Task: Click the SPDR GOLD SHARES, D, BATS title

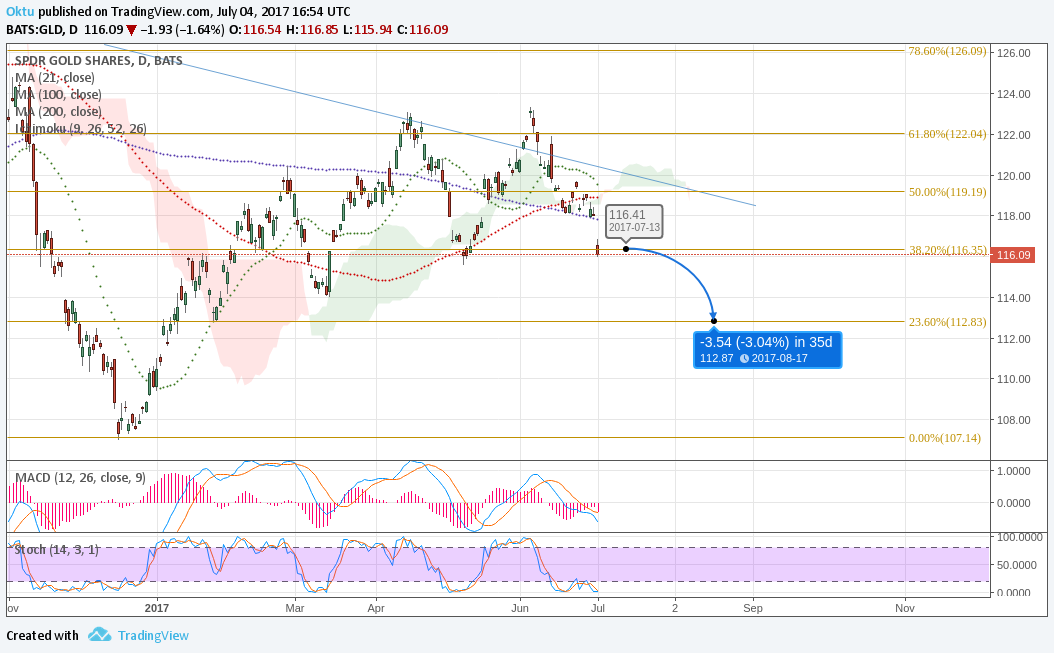Action: pyautogui.click(x=98, y=61)
